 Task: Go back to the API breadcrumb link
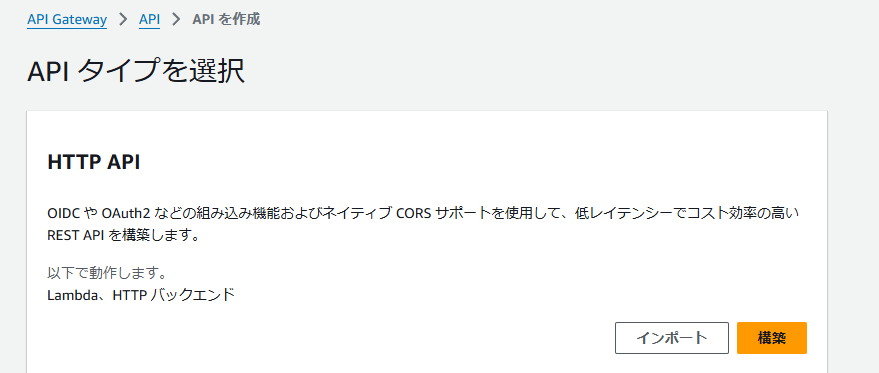point(150,20)
